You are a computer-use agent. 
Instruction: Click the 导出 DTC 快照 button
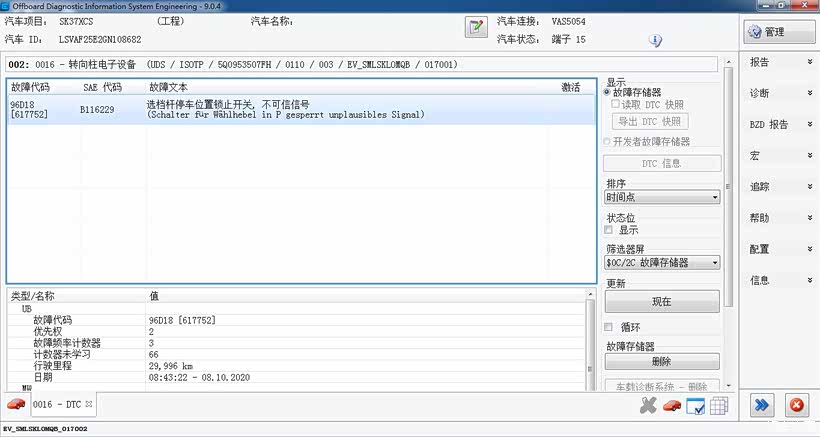(650, 121)
